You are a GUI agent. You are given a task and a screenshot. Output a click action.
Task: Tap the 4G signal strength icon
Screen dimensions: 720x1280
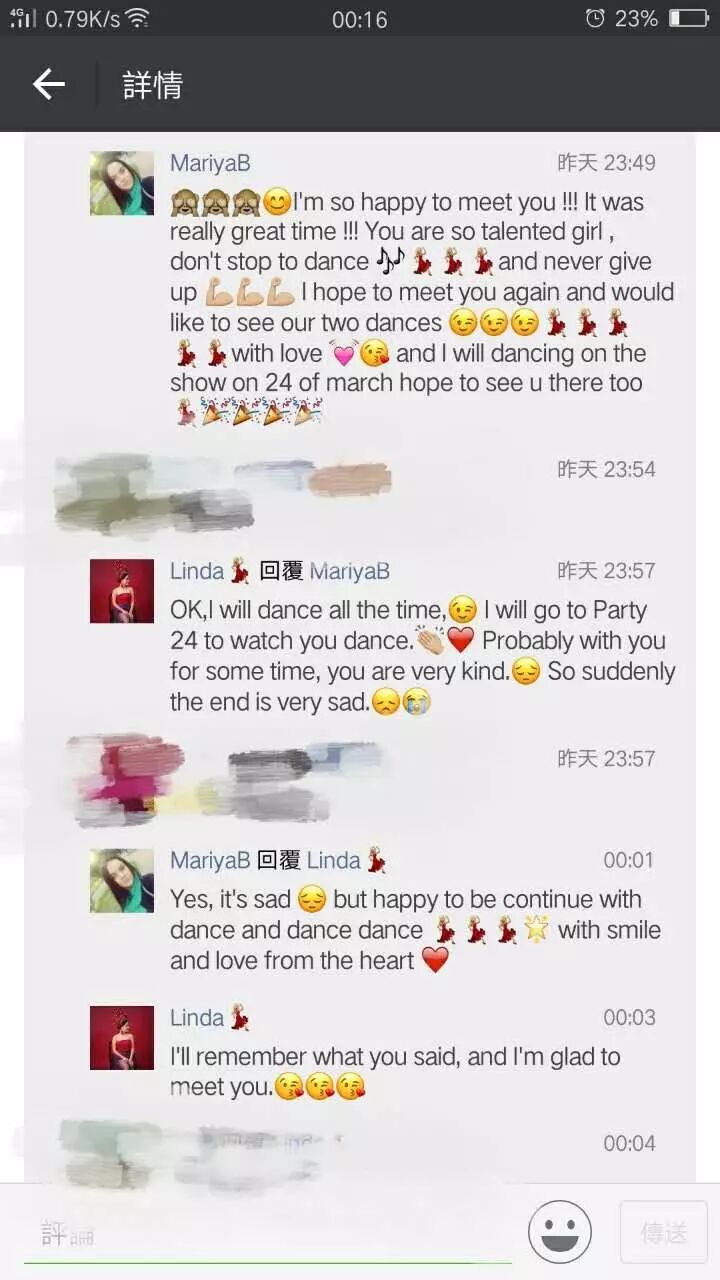(x=23, y=18)
